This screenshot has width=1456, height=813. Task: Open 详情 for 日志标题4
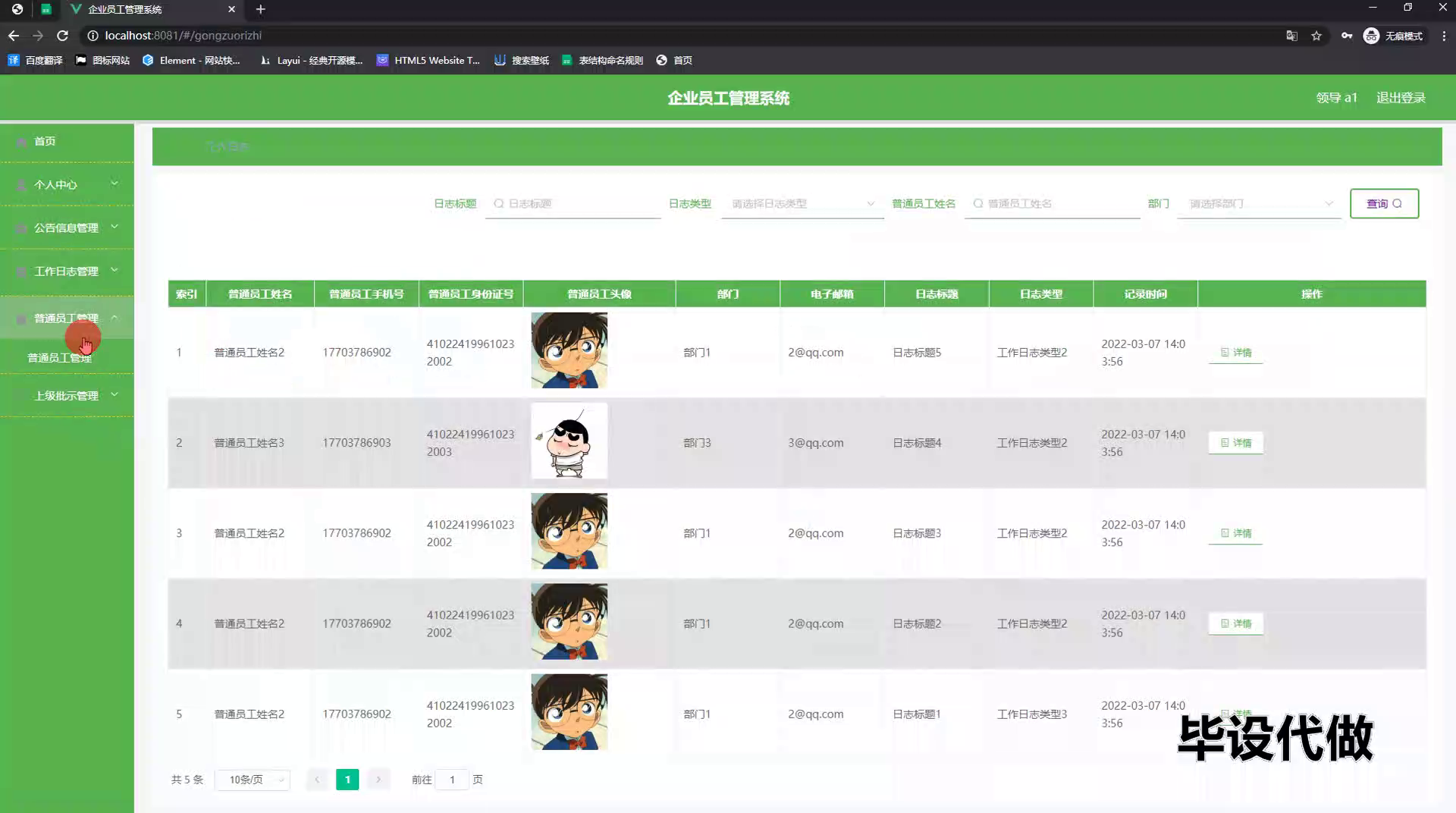(x=1235, y=443)
